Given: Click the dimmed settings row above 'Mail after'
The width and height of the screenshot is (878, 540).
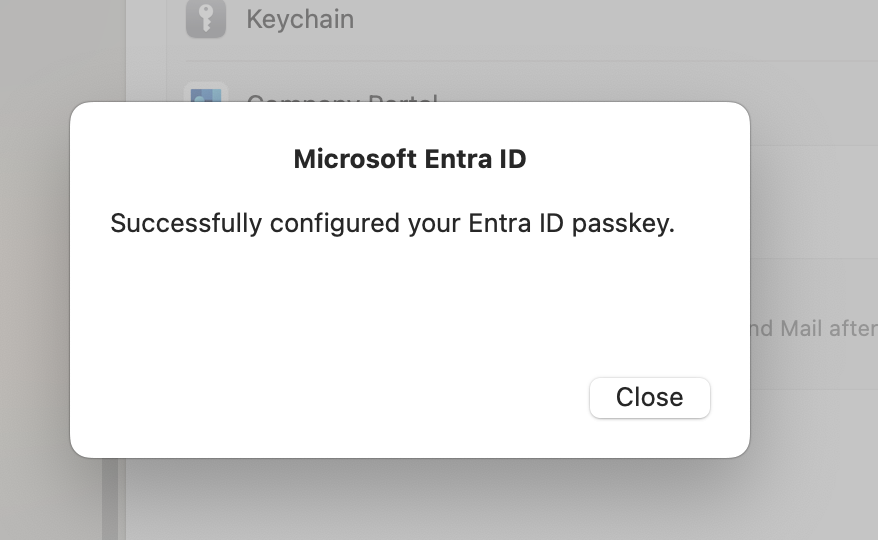Looking at the screenshot, I should coord(814,202).
